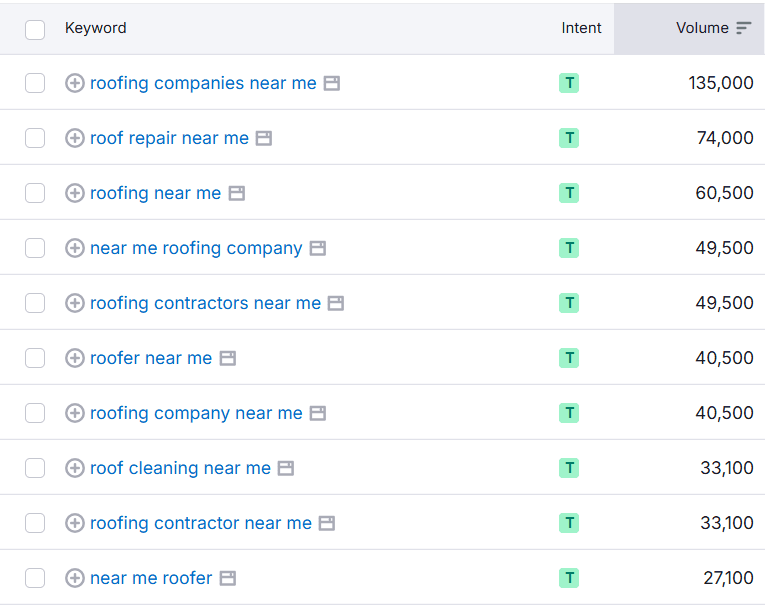Screen dimensions: 765x607
Task: Select the checkbox for roofing contractor near me
Action: (35, 523)
